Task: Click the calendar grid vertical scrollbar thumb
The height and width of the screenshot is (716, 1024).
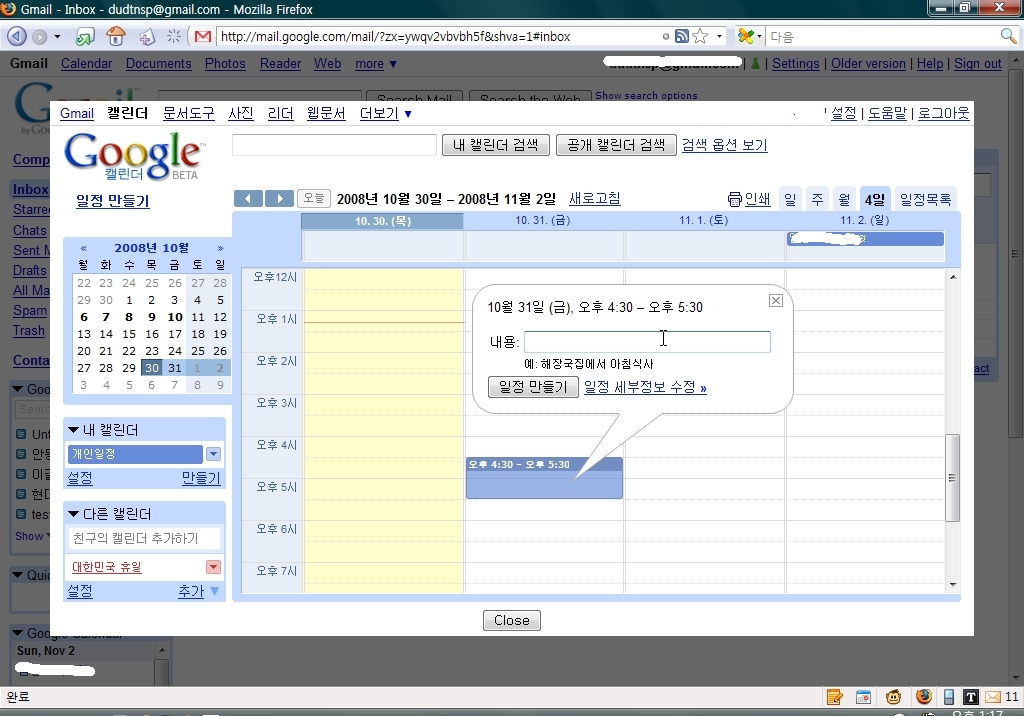Action: click(x=952, y=478)
